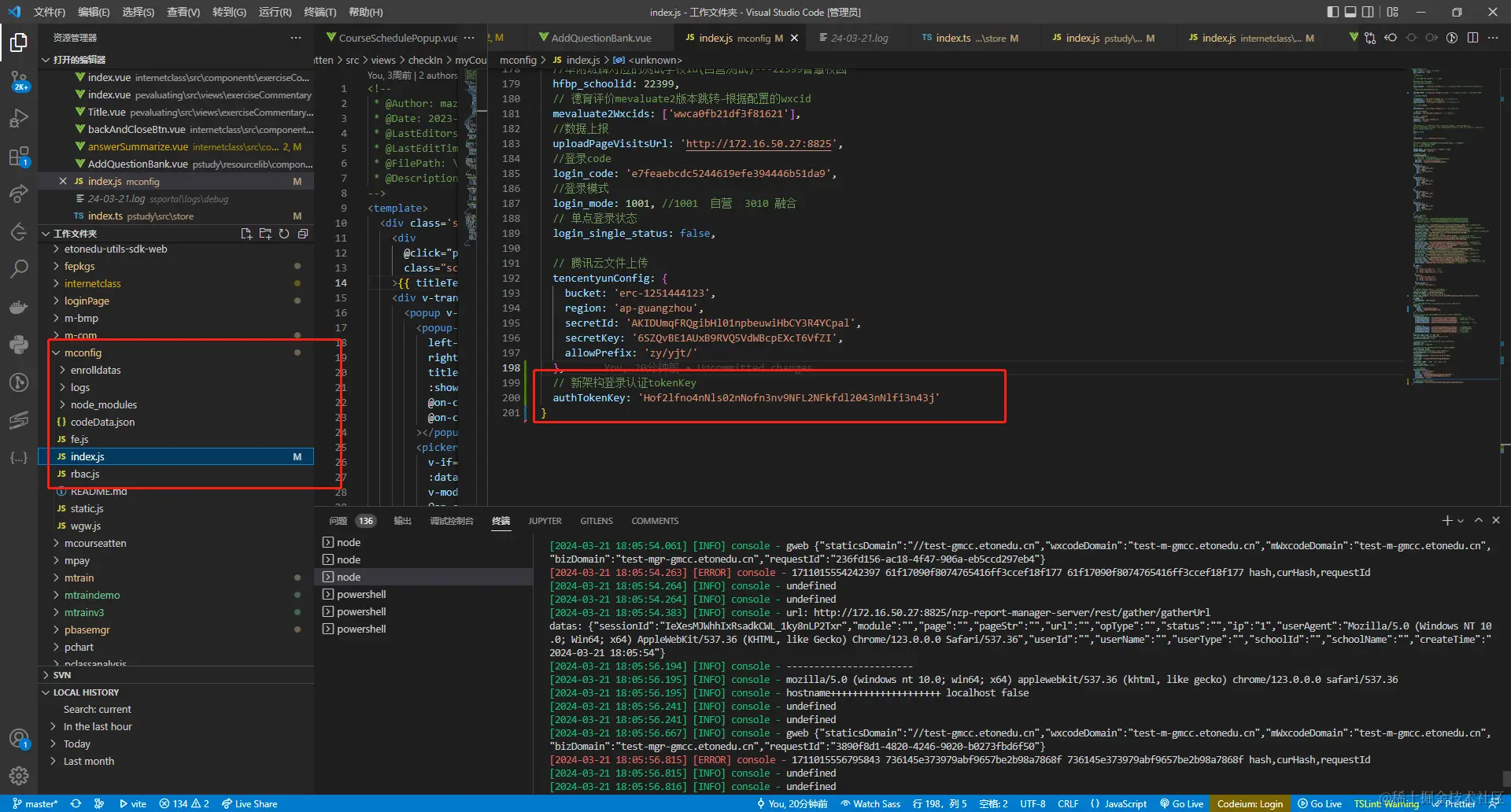1511x812 pixels.
Task: Switch to the 问题 panel tab
Action: click(338, 521)
